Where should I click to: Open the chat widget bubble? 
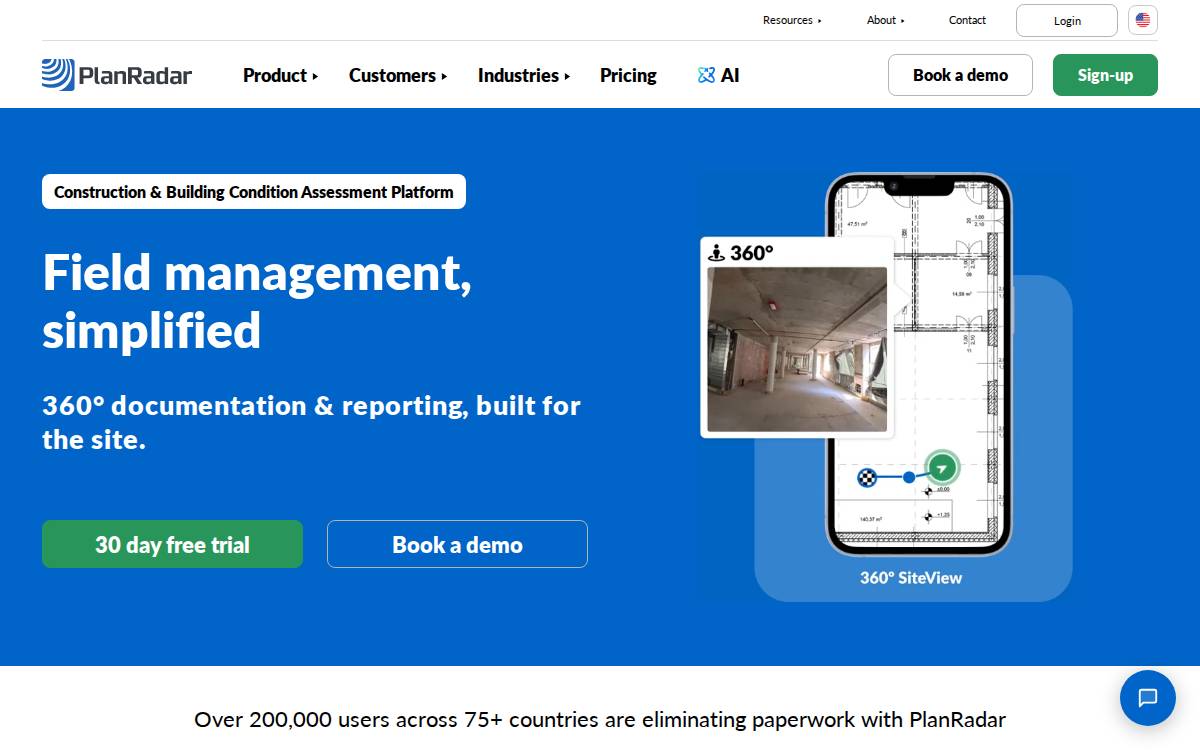coord(1148,698)
